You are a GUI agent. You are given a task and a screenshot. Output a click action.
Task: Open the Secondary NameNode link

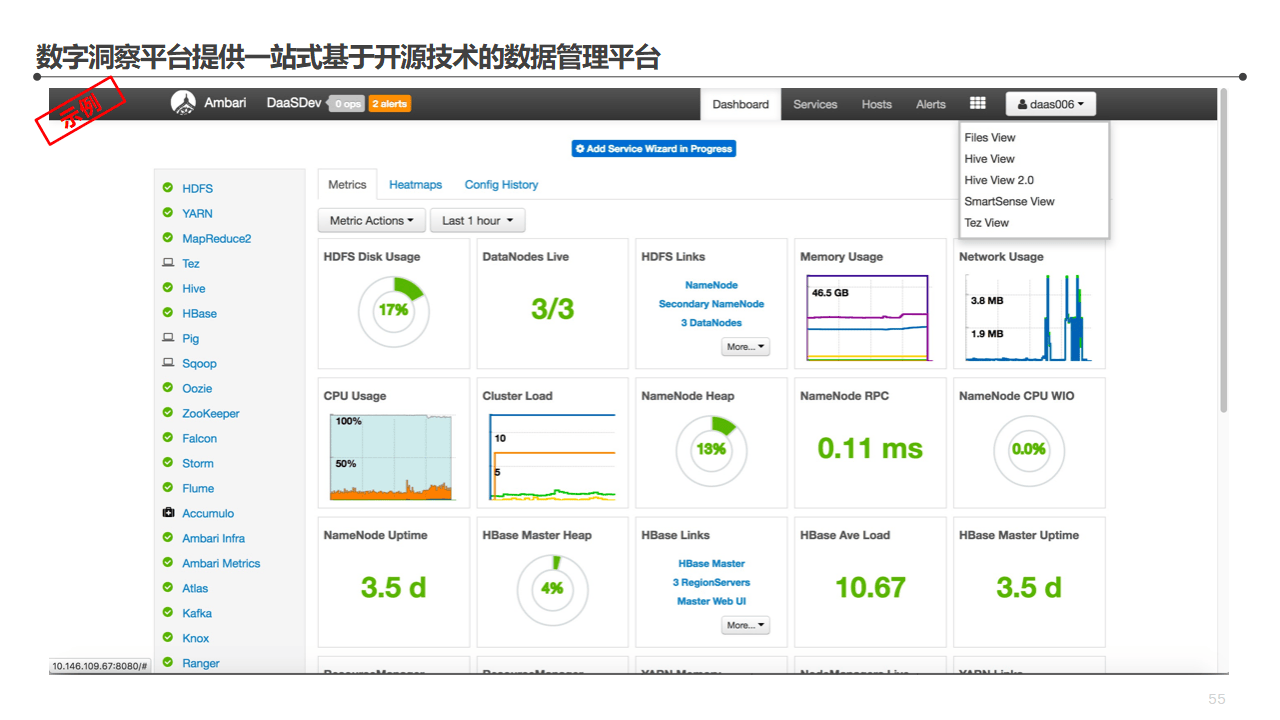click(x=711, y=304)
